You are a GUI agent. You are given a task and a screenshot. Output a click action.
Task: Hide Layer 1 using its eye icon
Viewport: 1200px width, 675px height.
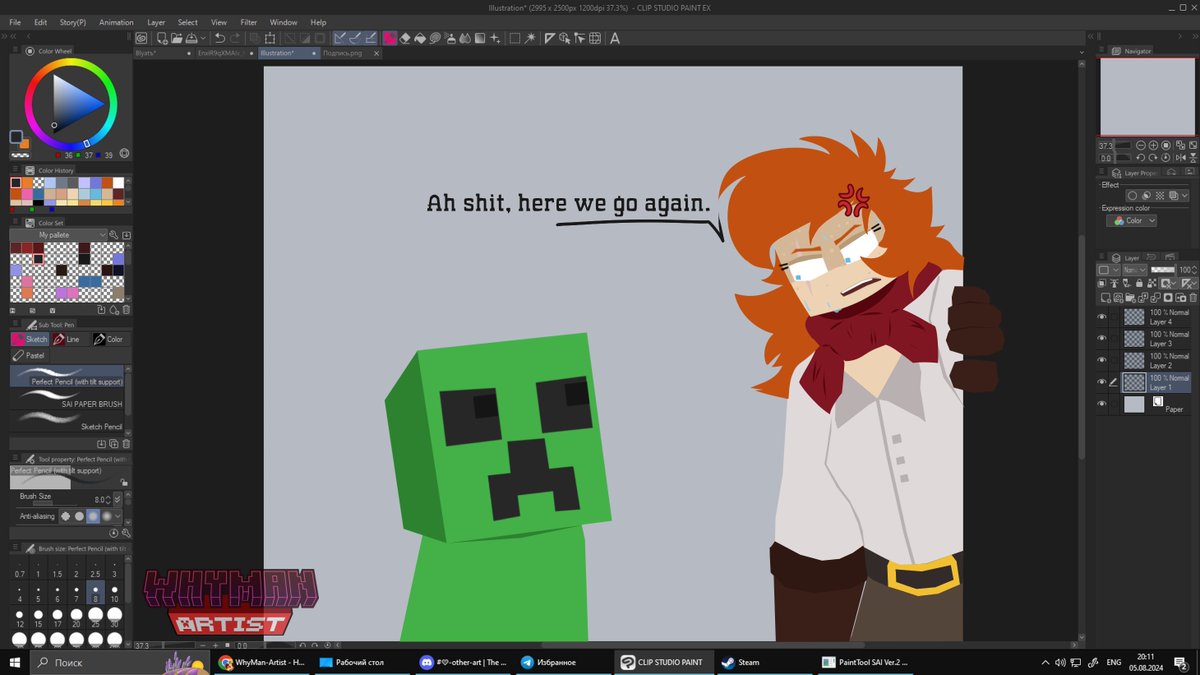tap(1103, 382)
